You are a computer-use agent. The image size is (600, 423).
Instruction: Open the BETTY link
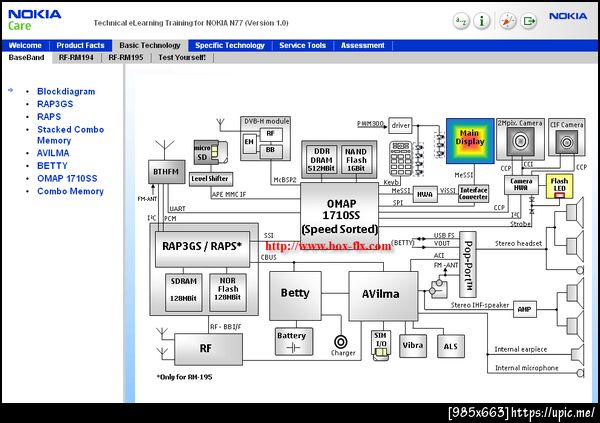(x=52, y=166)
